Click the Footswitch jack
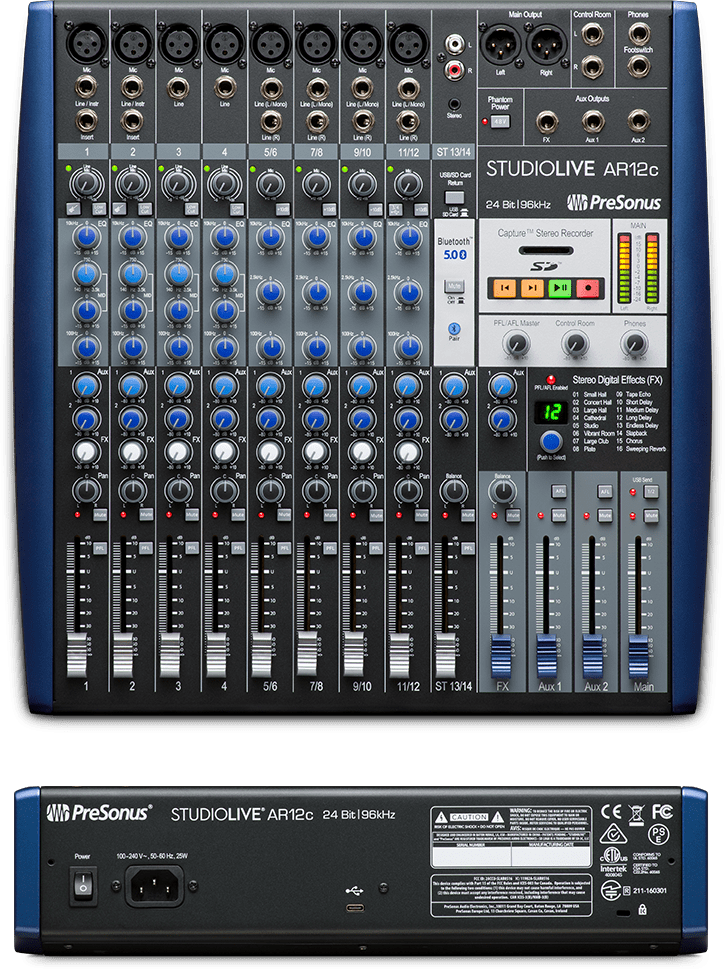725x970 pixels. pos(639,66)
